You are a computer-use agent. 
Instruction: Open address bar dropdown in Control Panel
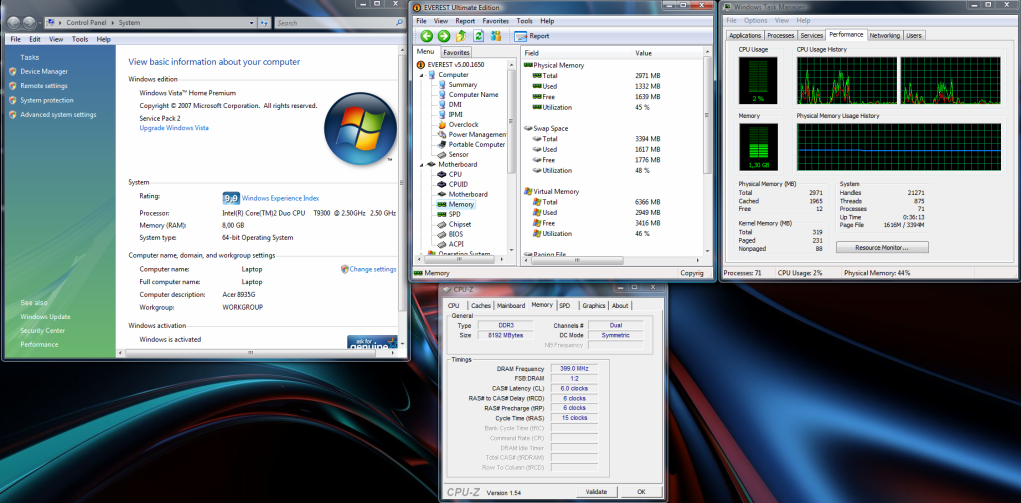252,23
